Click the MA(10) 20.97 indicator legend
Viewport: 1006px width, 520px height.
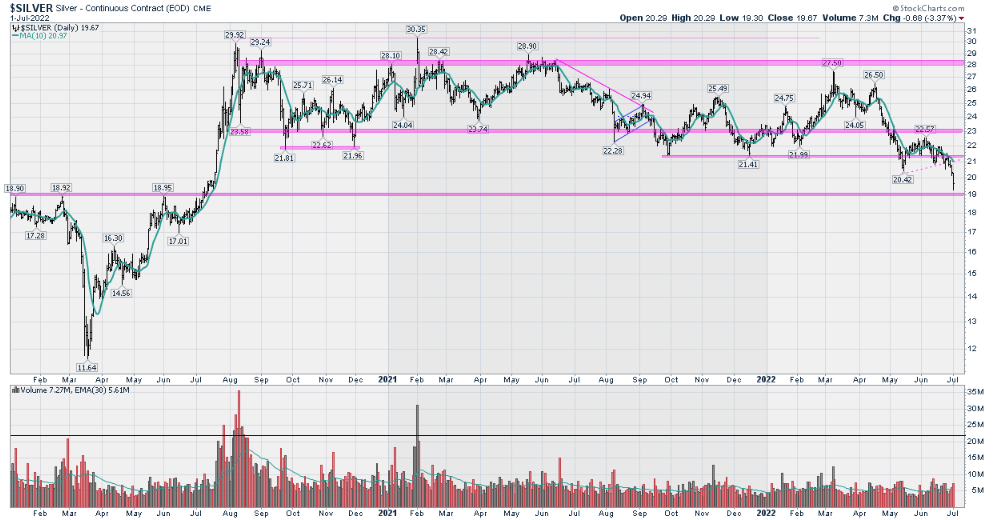coord(43,37)
